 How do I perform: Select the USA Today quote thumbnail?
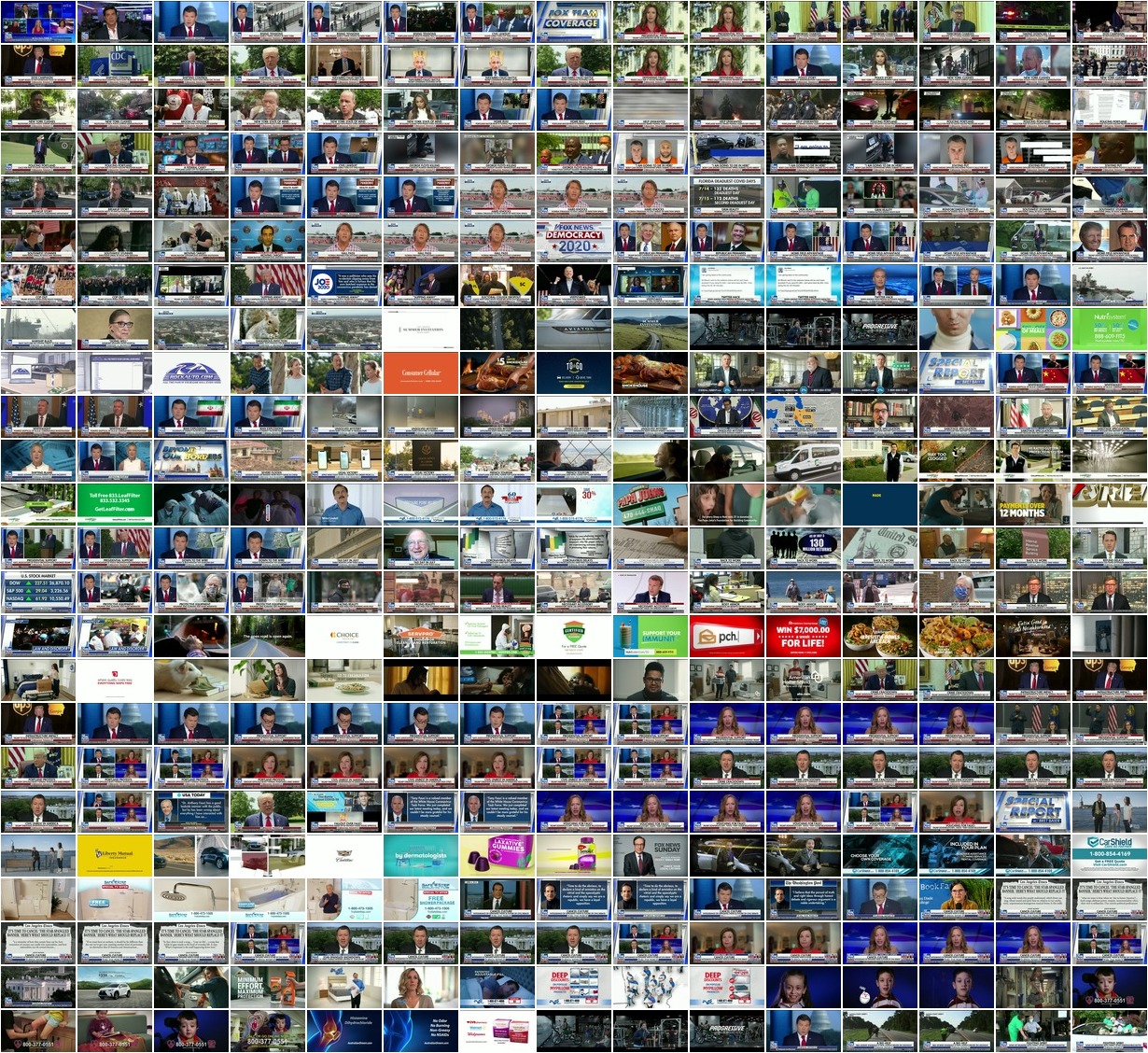pos(190,811)
